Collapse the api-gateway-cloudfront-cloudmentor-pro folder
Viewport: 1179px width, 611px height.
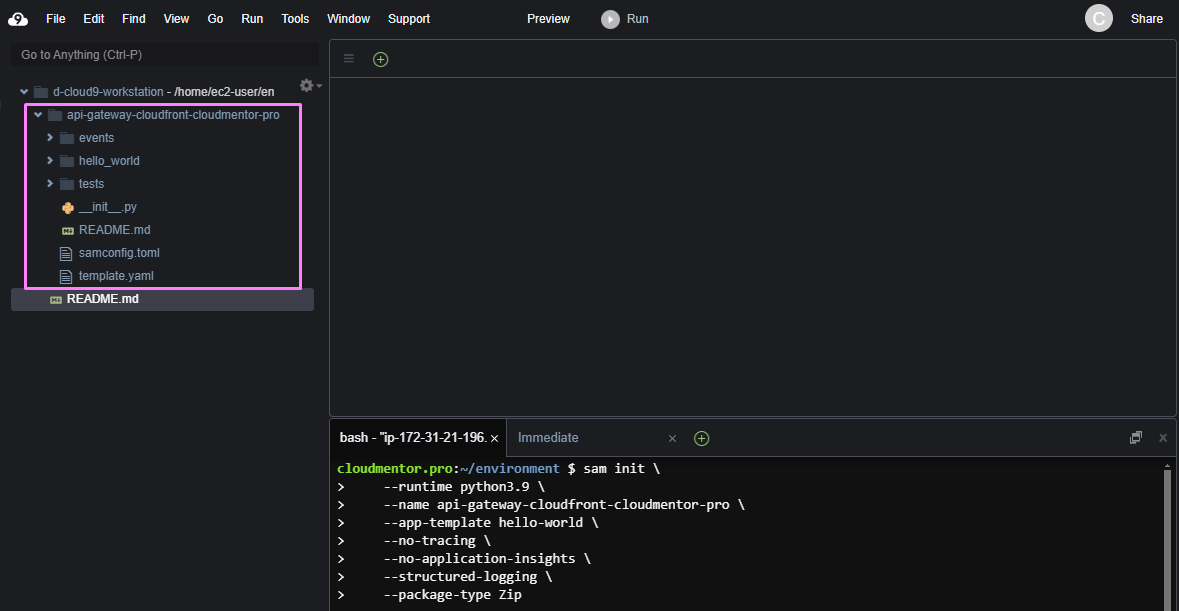(x=38, y=115)
